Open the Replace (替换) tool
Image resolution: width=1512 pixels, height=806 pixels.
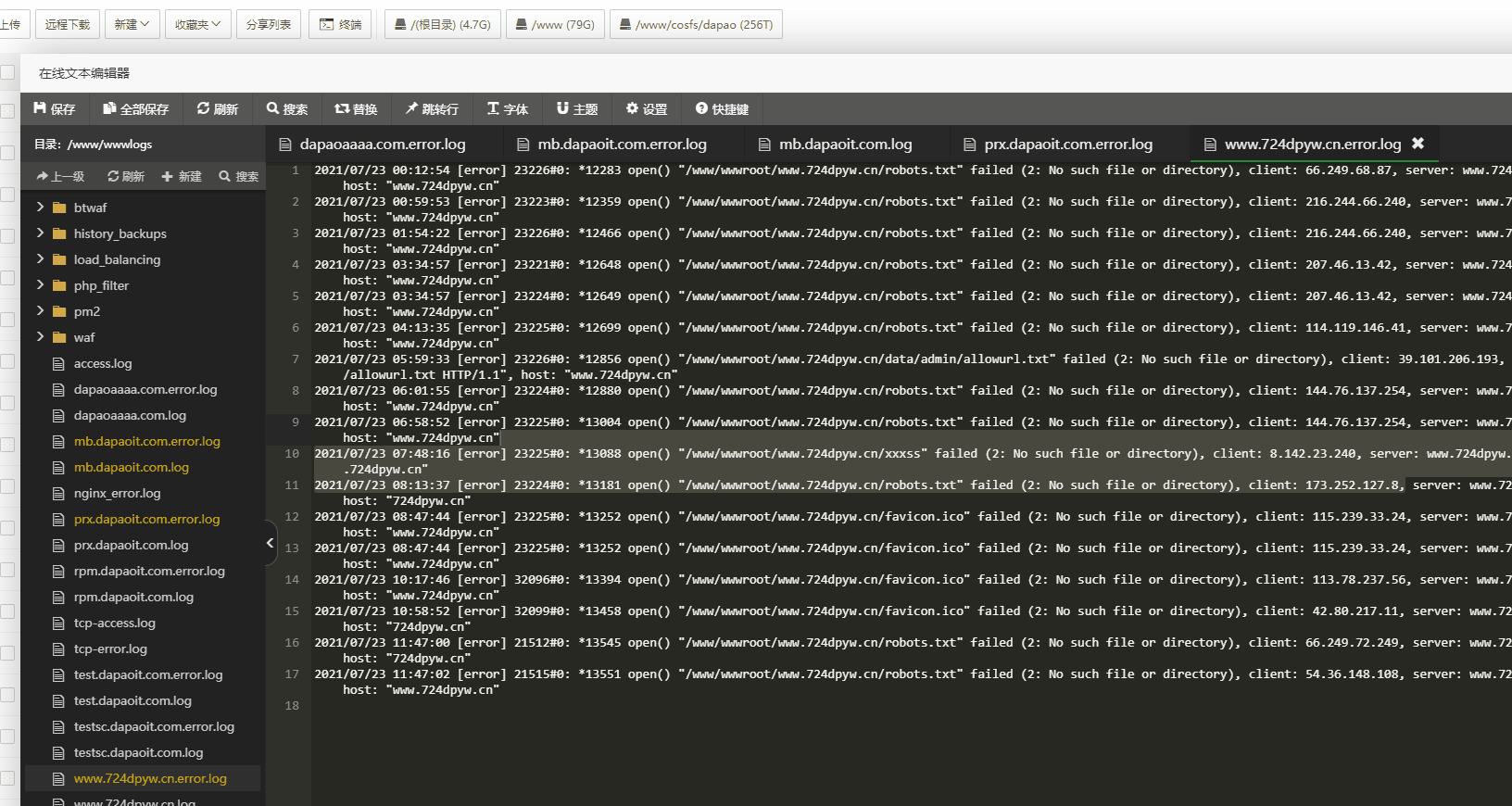coord(342,108)
